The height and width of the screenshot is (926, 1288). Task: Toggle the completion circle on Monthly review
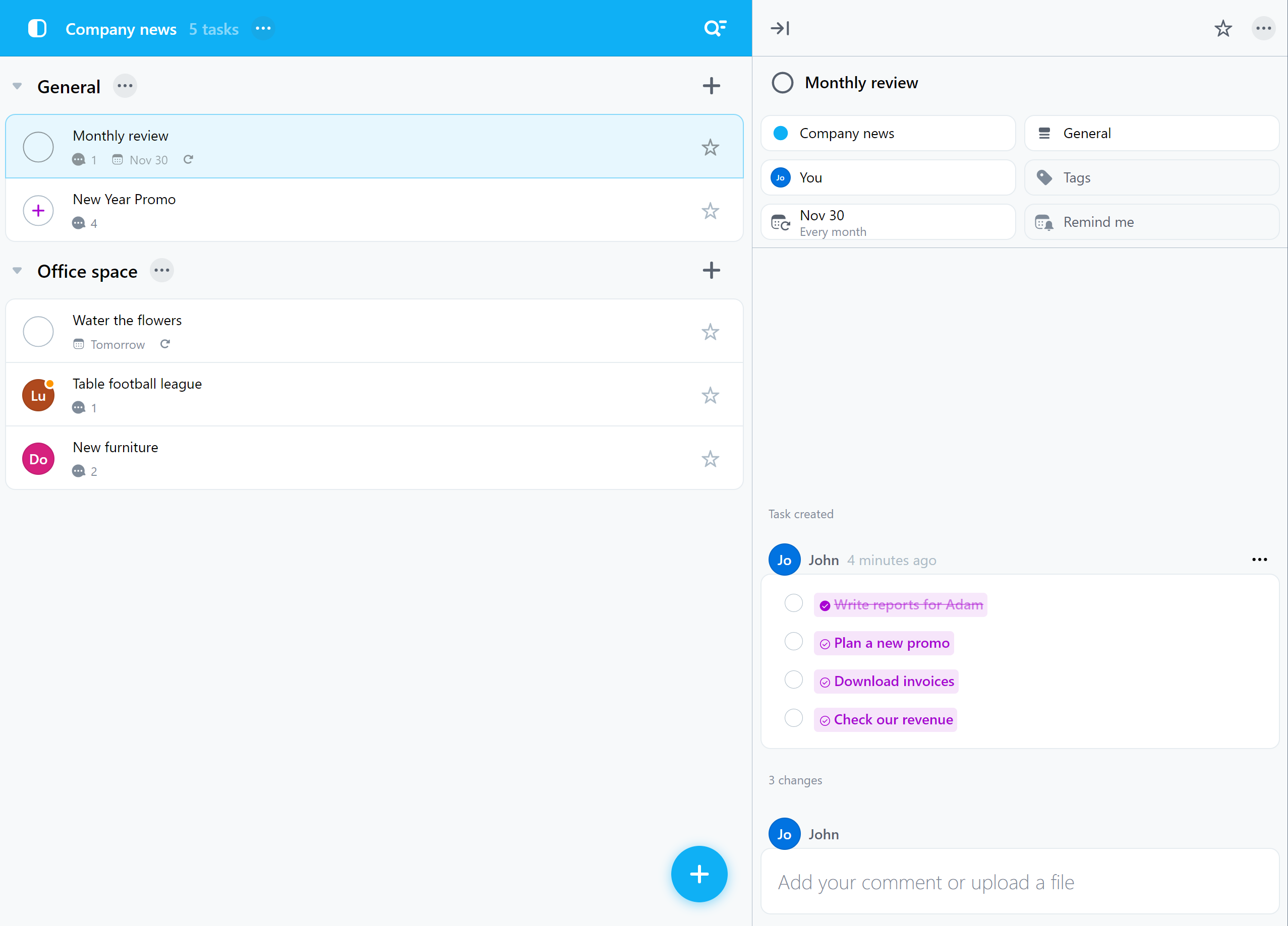[37, 146]
